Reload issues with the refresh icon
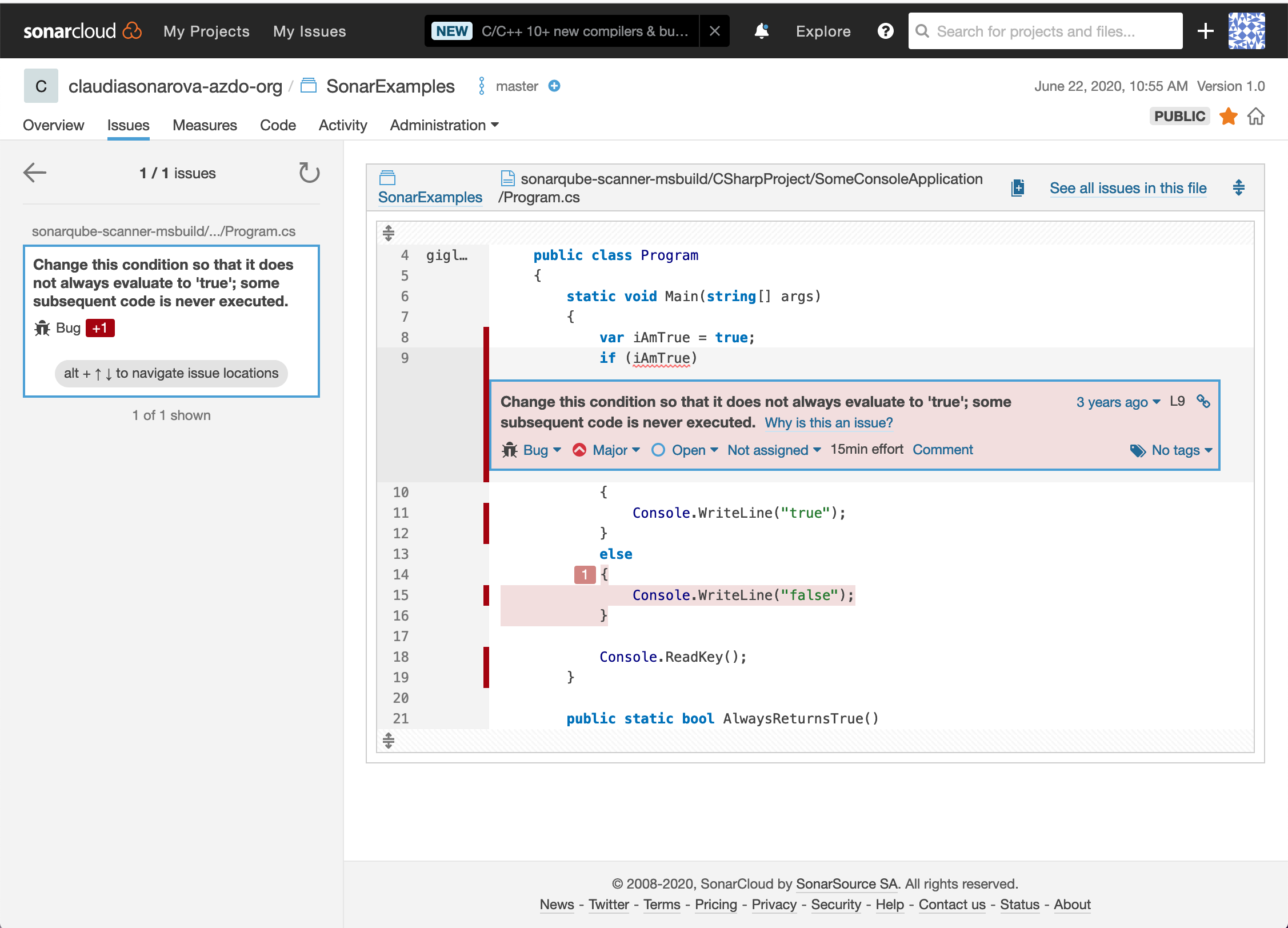Screen dimensions: 1288x928 click(x=309, y=173)
